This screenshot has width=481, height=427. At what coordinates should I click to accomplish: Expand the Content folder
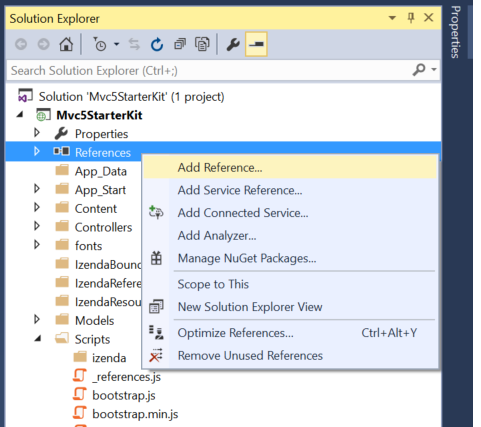pyautogui.click(x=37, y=208)
